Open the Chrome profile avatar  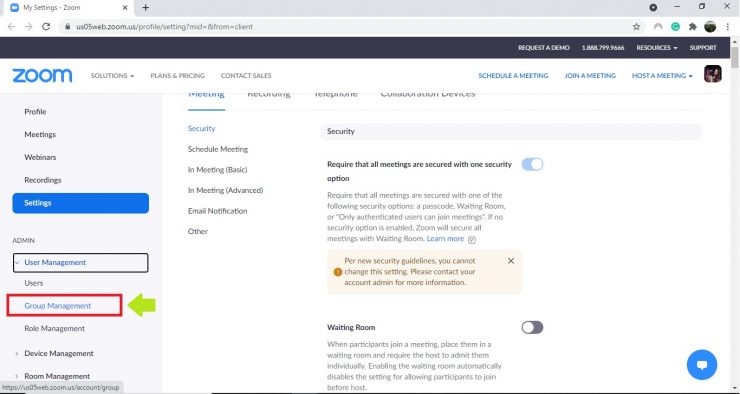pos(710,26)
